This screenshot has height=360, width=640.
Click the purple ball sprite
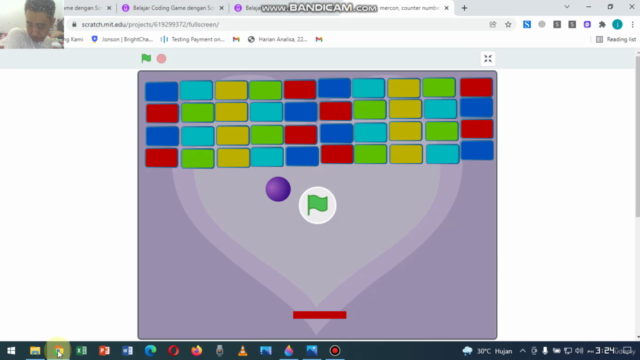278,189
